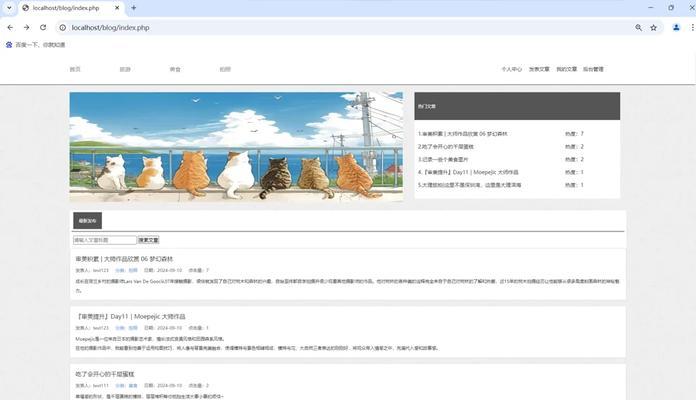Open the zoom magnifier icon in address bar
This screenshot has height=400, width=696.
click(638, 28)
